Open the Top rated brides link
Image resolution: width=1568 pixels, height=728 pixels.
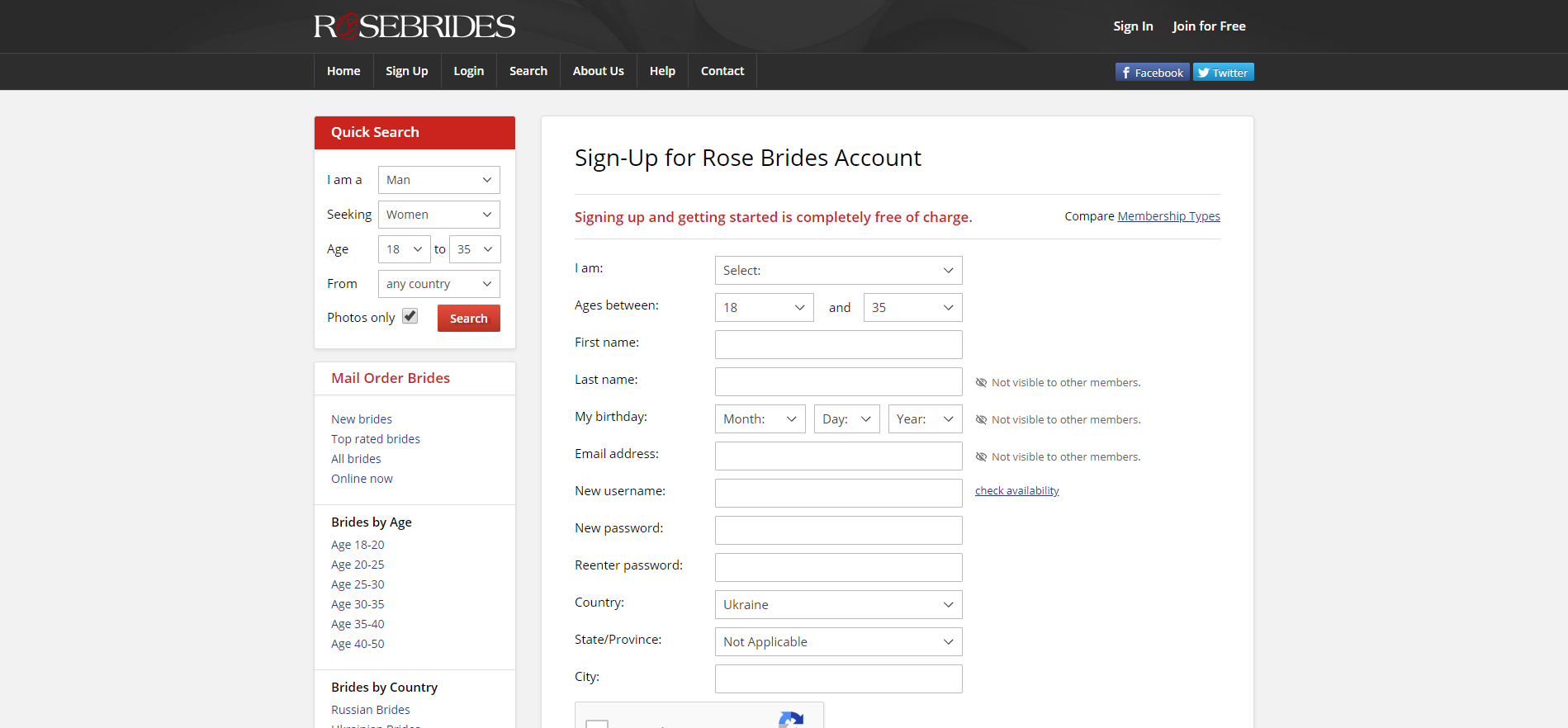[376, 439]
